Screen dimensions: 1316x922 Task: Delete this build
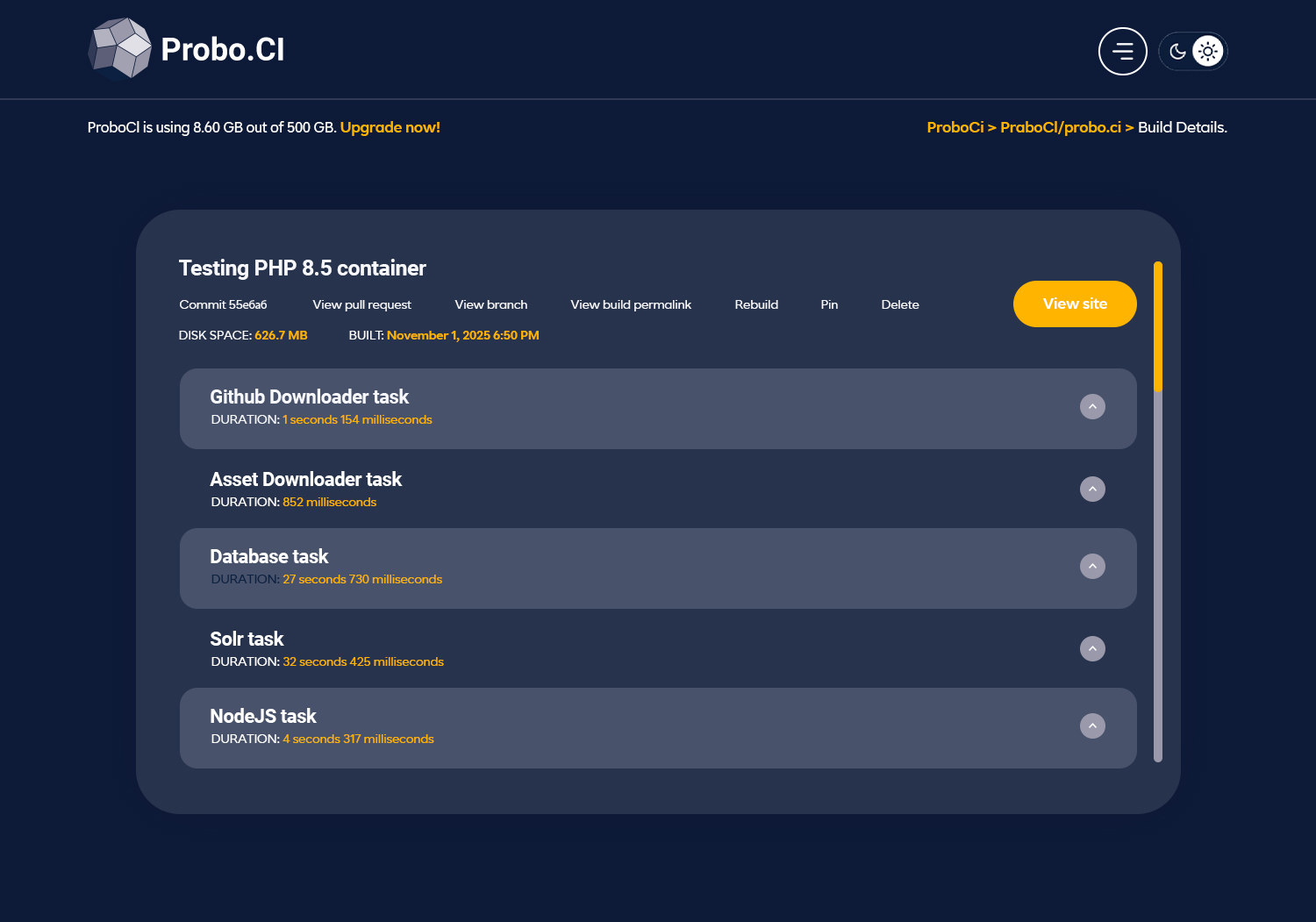(x=900, y=304)
